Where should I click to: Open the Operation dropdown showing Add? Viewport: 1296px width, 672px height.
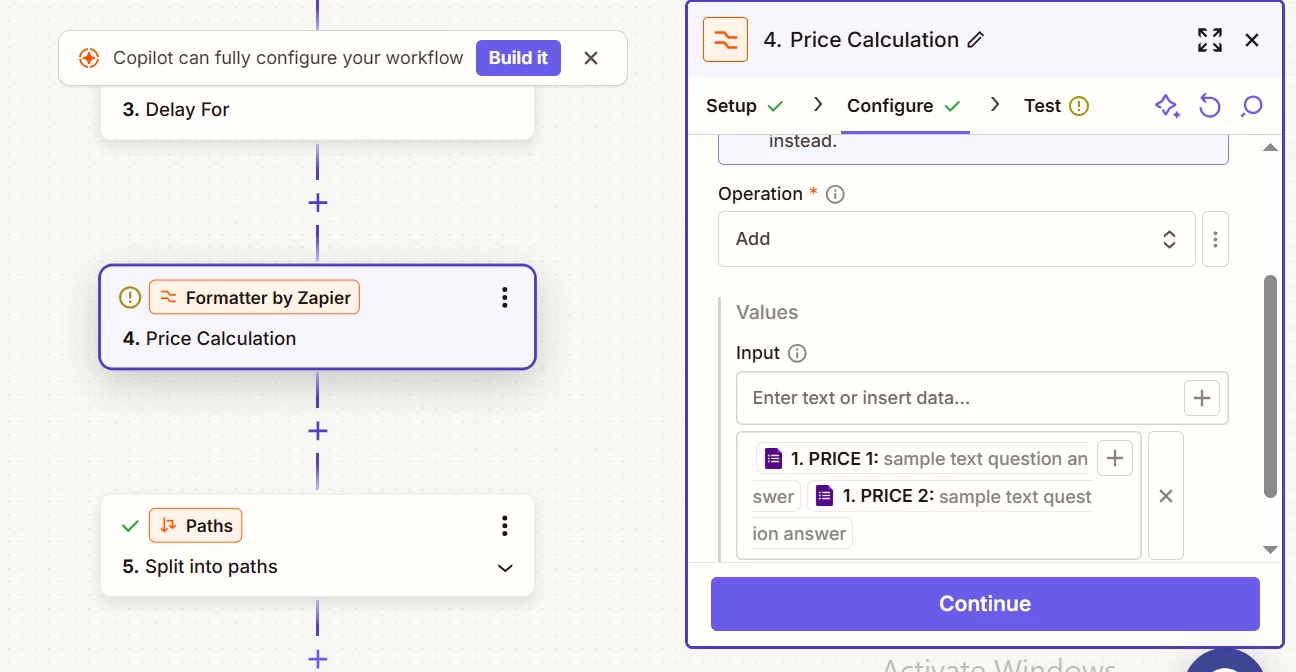tap(956, 239)
